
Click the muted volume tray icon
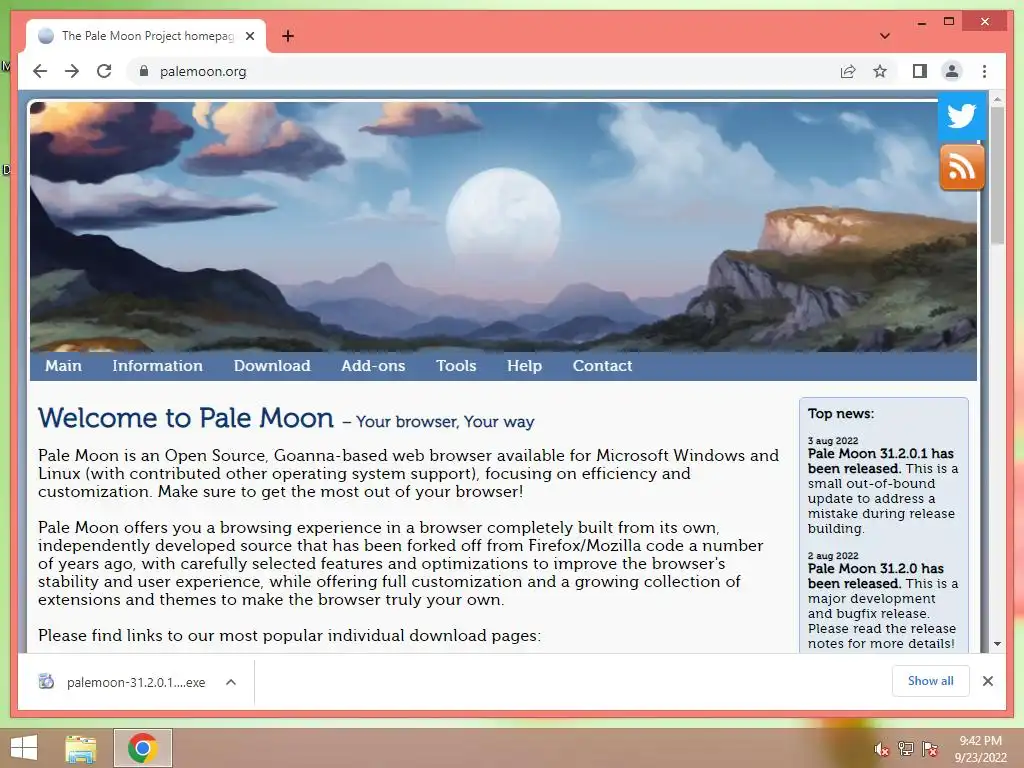(x=881, y=749)
